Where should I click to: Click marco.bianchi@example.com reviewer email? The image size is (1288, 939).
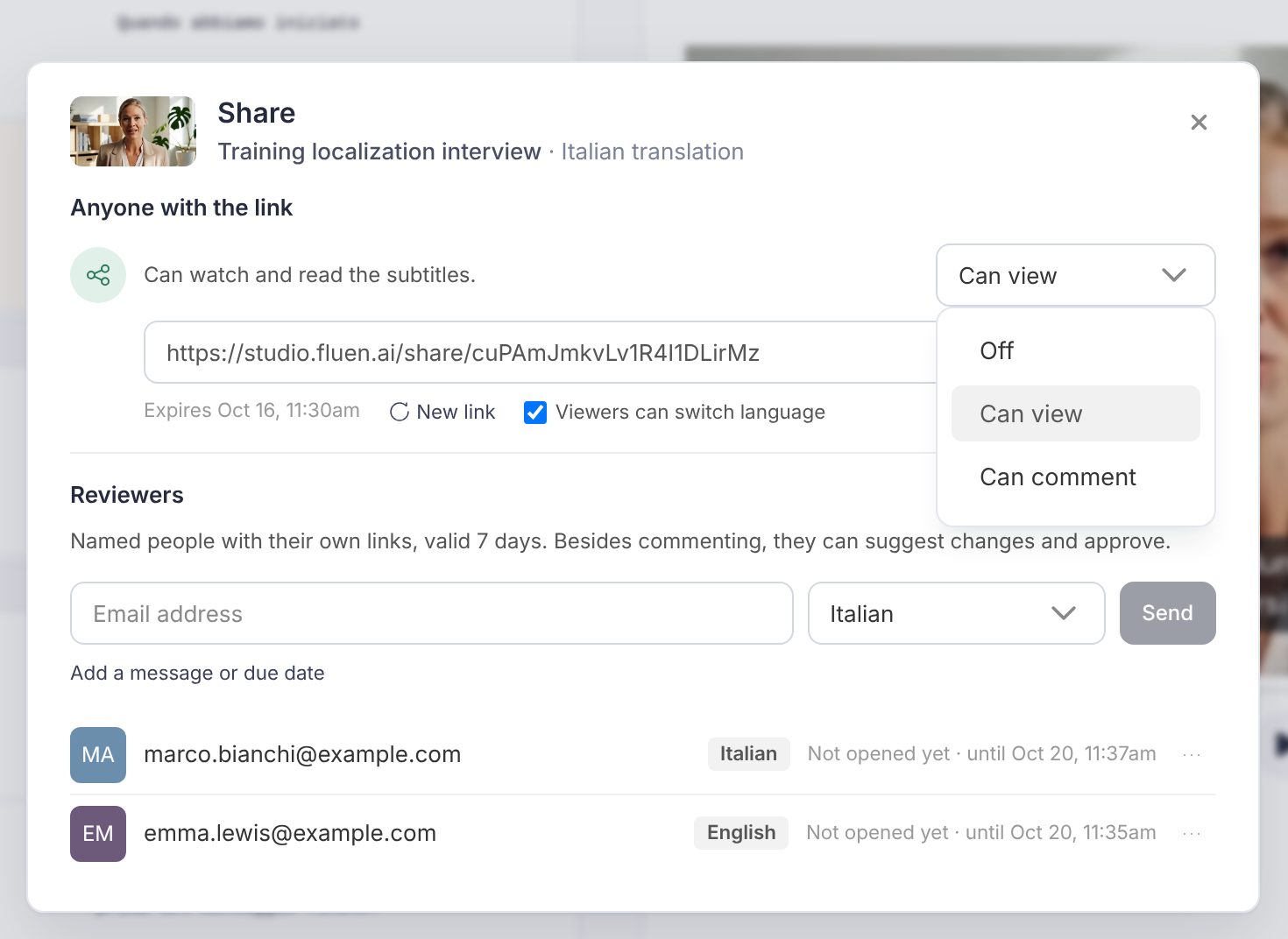tap(302, 754)
